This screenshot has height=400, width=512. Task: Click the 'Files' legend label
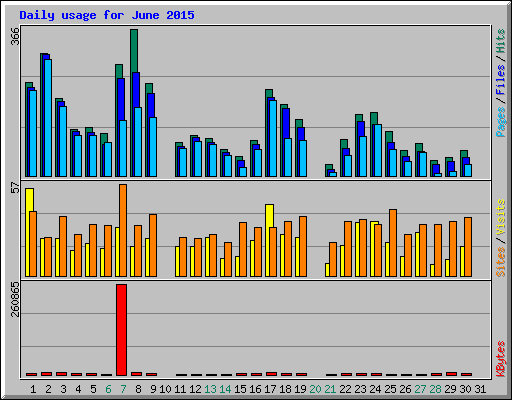pos(501,79)
